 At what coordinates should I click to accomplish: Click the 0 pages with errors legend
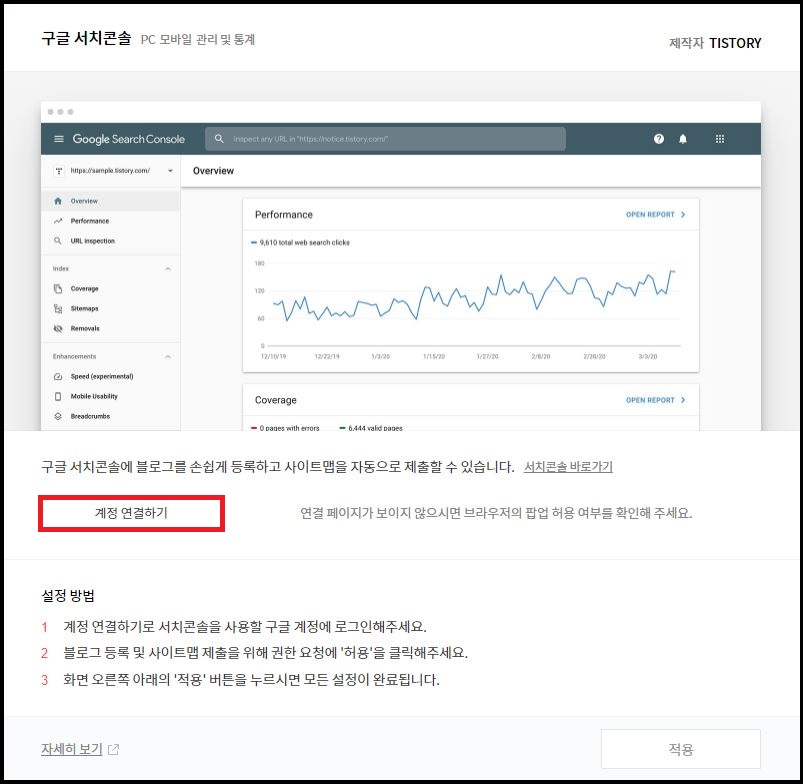285,428
